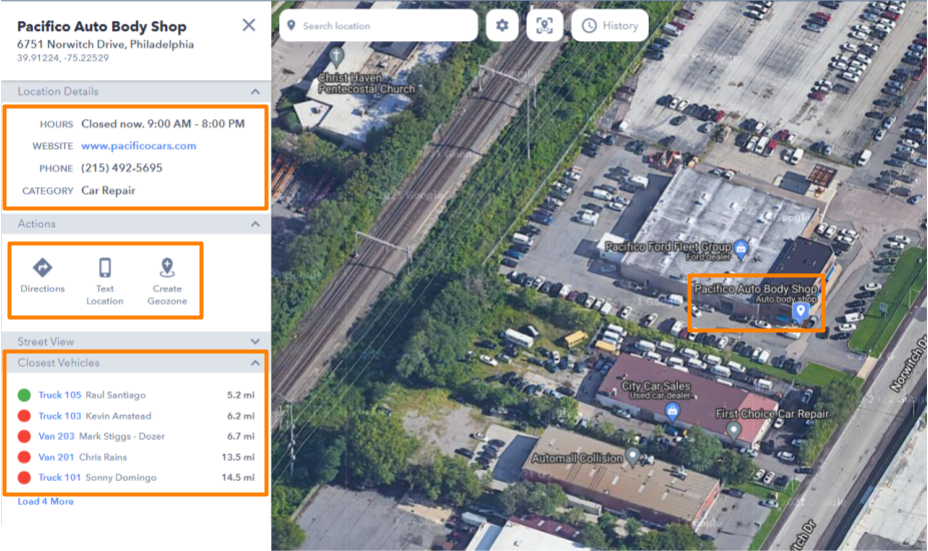Click Load 4 More vehicles link
This screenshot has width=928, height=551.
tap(46, 501)
